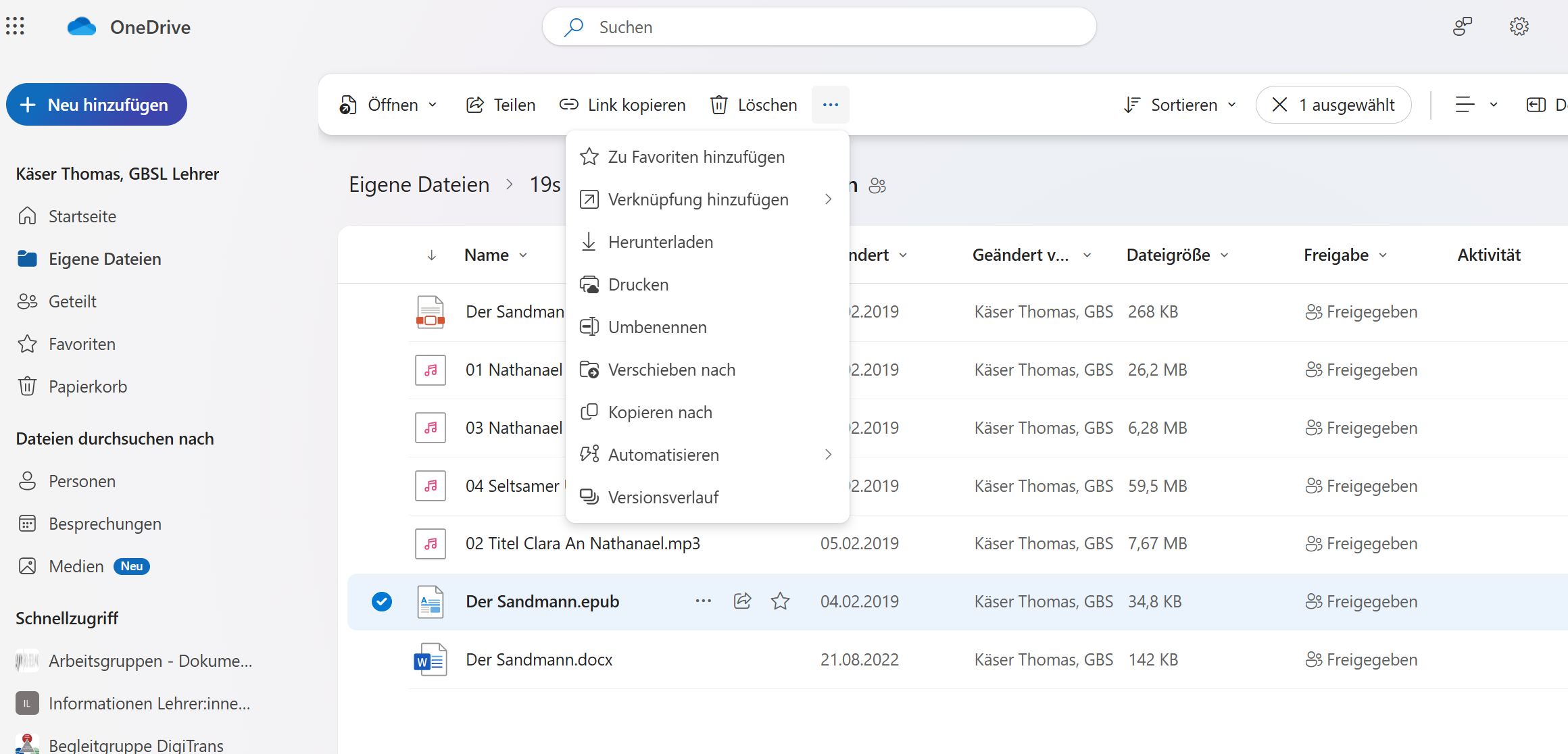Viewport: 1568px width, 754px height.
Task: Open the app launcher grid icon
Action: tap(15, 26)
